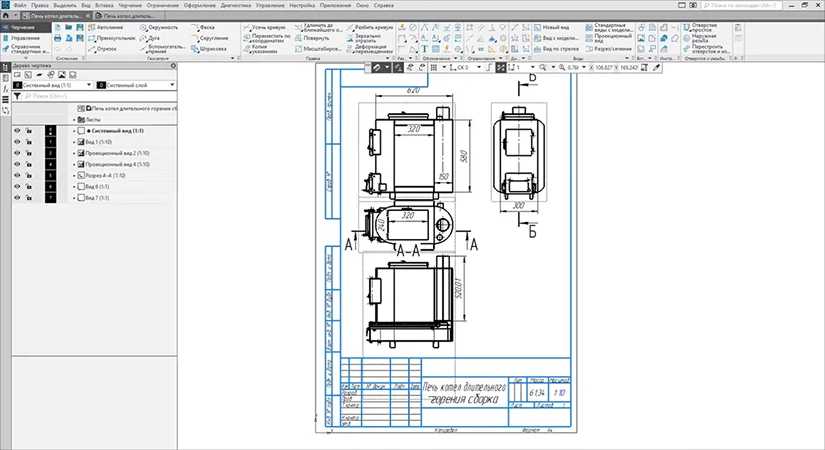
Task: Expand the Листы tree node
Action: [x=75, y=119]
